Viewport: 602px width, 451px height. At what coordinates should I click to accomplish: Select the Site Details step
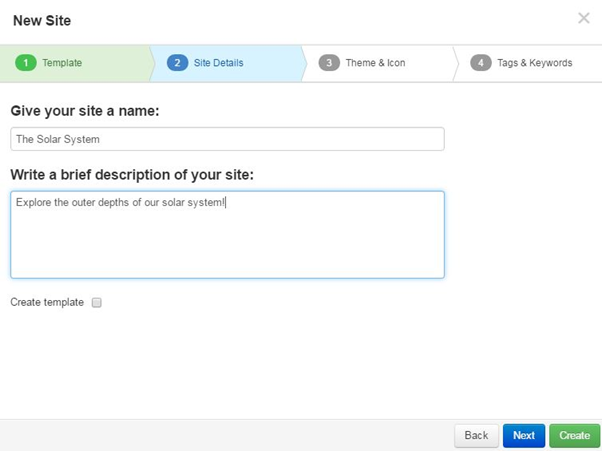(227, 63)
